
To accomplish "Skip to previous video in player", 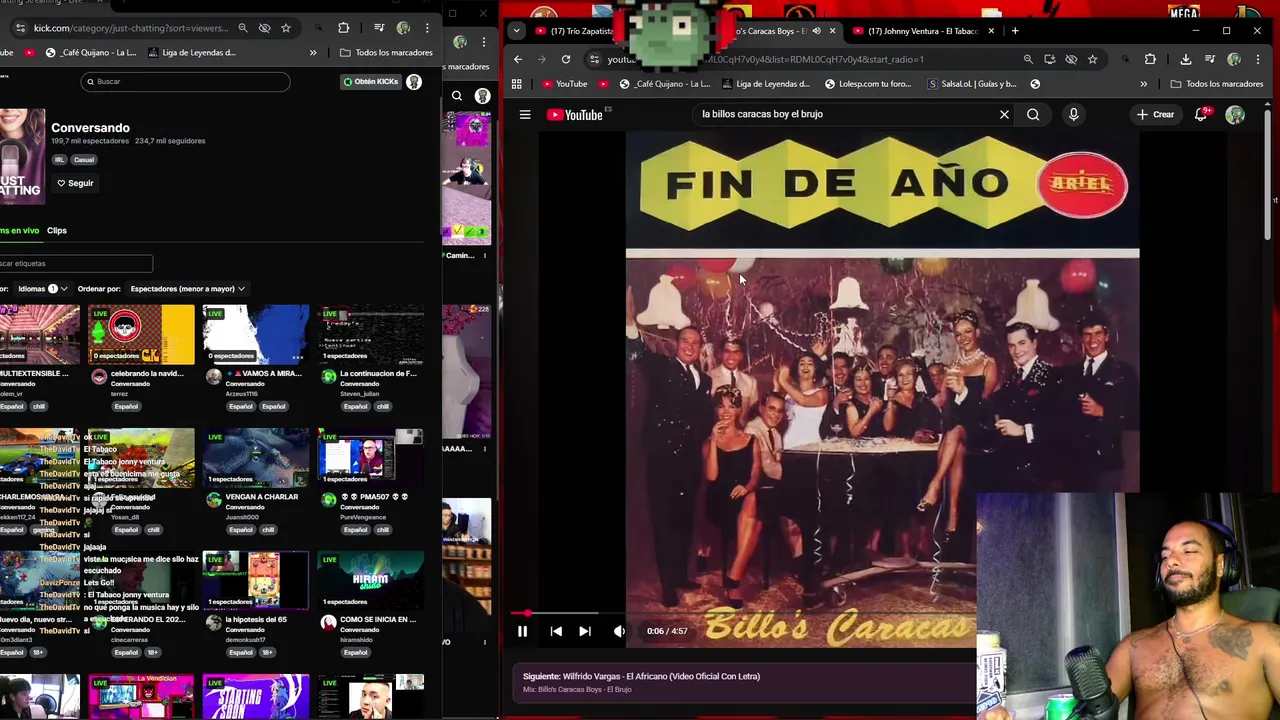I will pyautogui.click(x=556, y=631).
